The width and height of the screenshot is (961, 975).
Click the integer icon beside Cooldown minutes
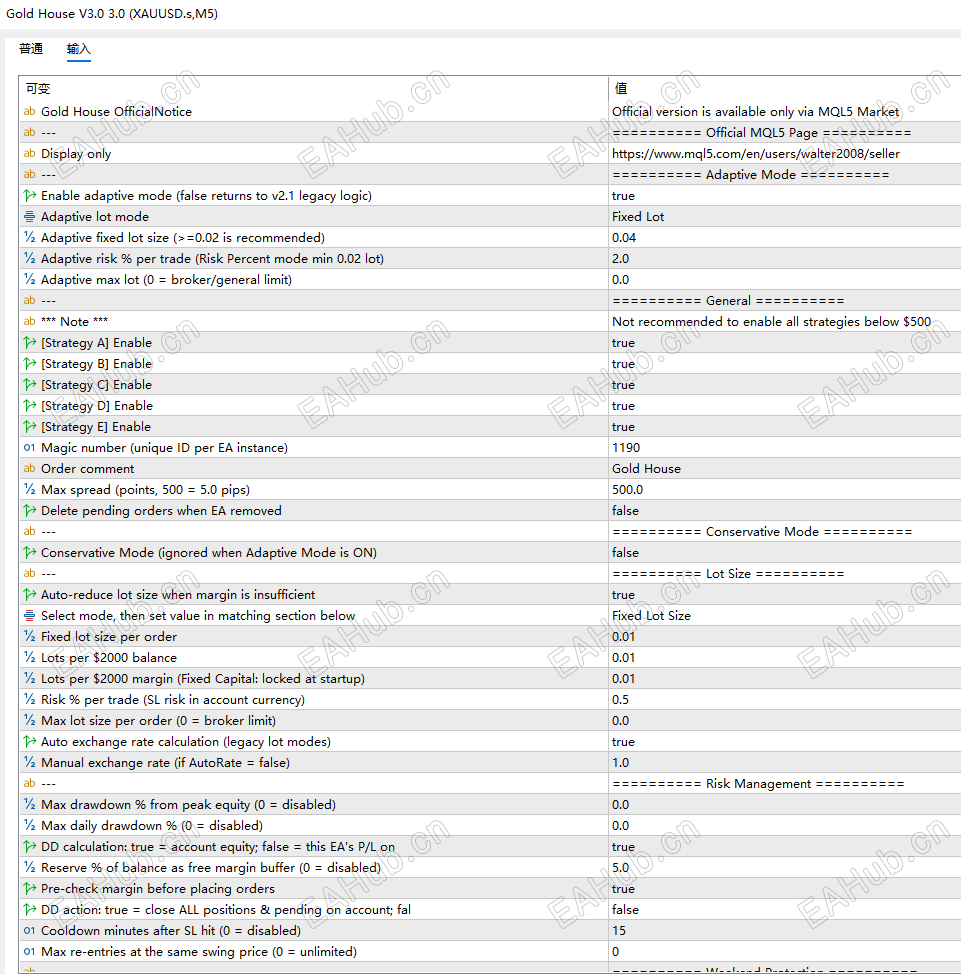coord(29,930)
